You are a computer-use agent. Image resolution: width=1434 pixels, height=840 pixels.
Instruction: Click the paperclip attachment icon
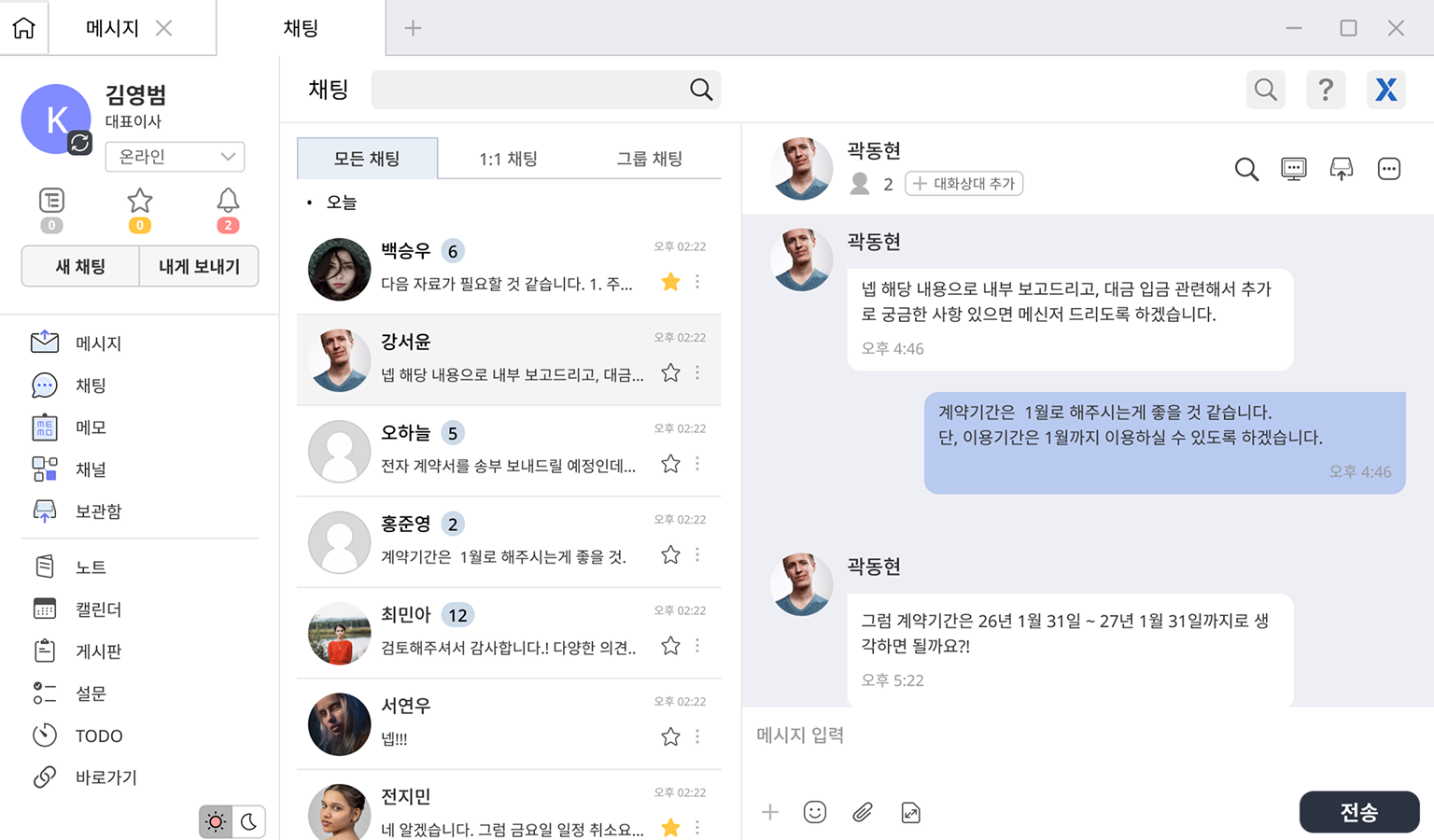coord(863,812)
